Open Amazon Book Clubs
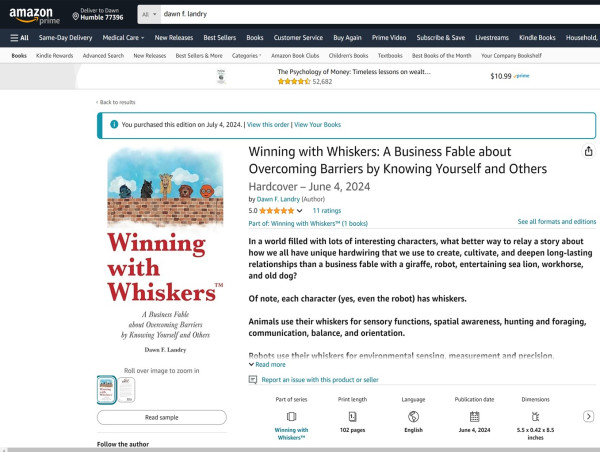 [x=295, y=55]
